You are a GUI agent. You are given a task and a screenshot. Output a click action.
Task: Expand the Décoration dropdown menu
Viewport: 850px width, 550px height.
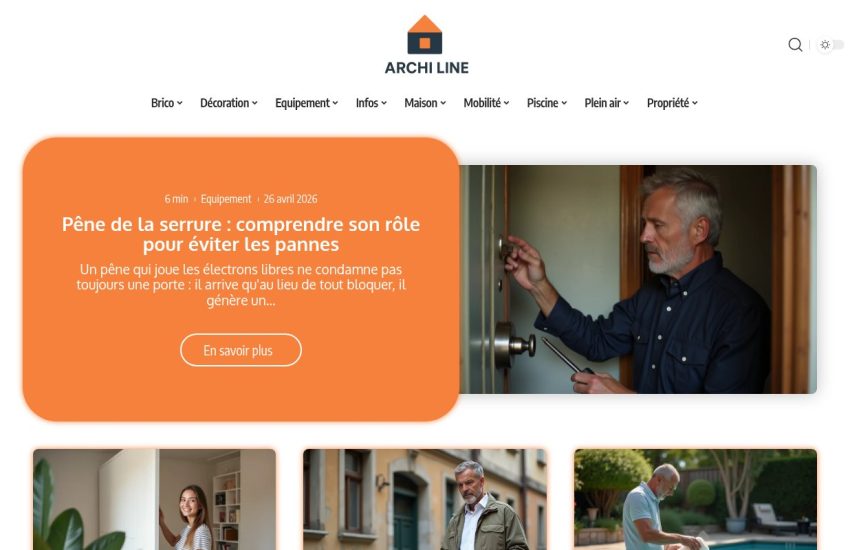pos(228,103)
